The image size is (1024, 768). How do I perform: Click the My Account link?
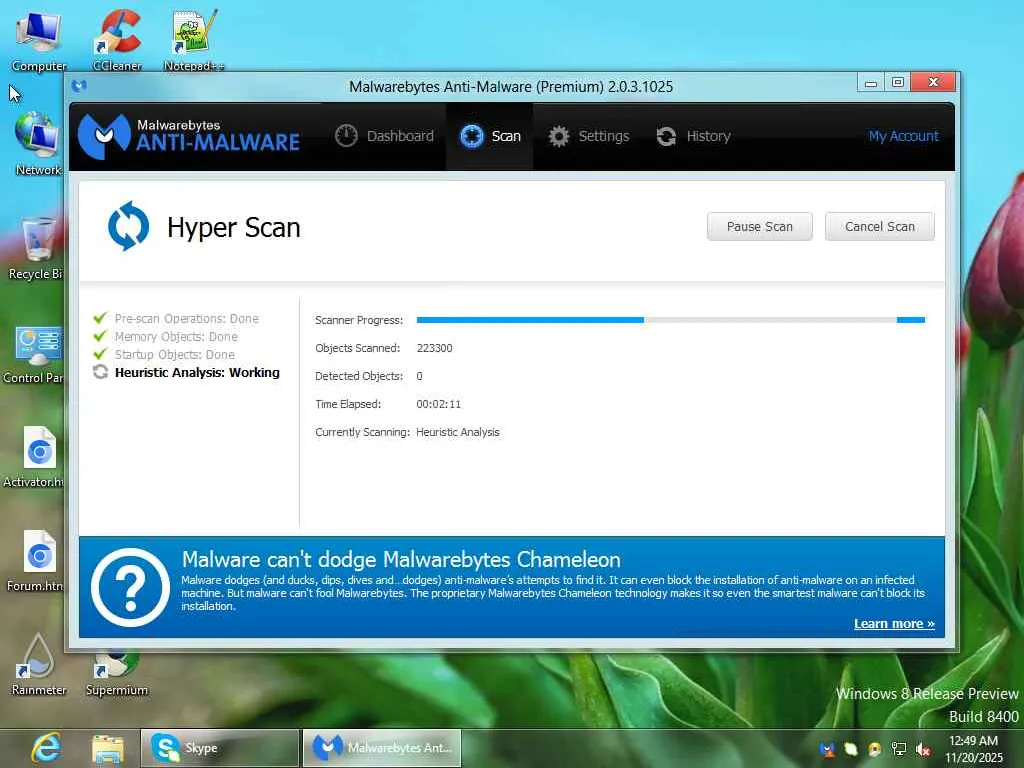point(903,136)
